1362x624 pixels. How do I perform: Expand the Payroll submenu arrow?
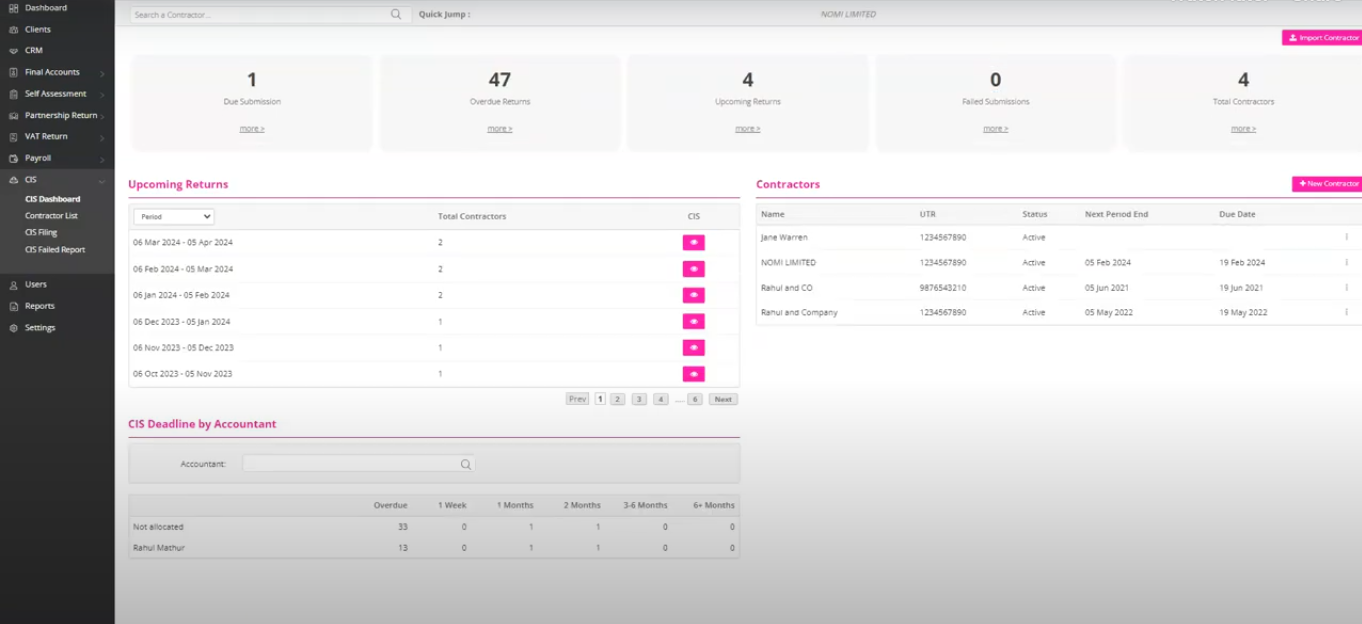click(102, 160)
